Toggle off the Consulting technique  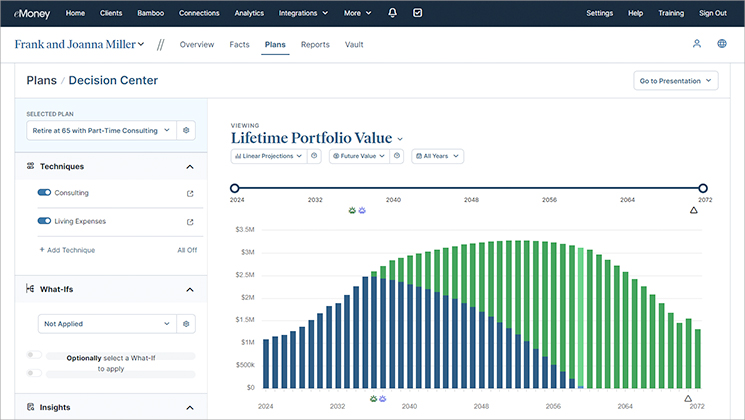pyautogui.click(x=44, y=192)
